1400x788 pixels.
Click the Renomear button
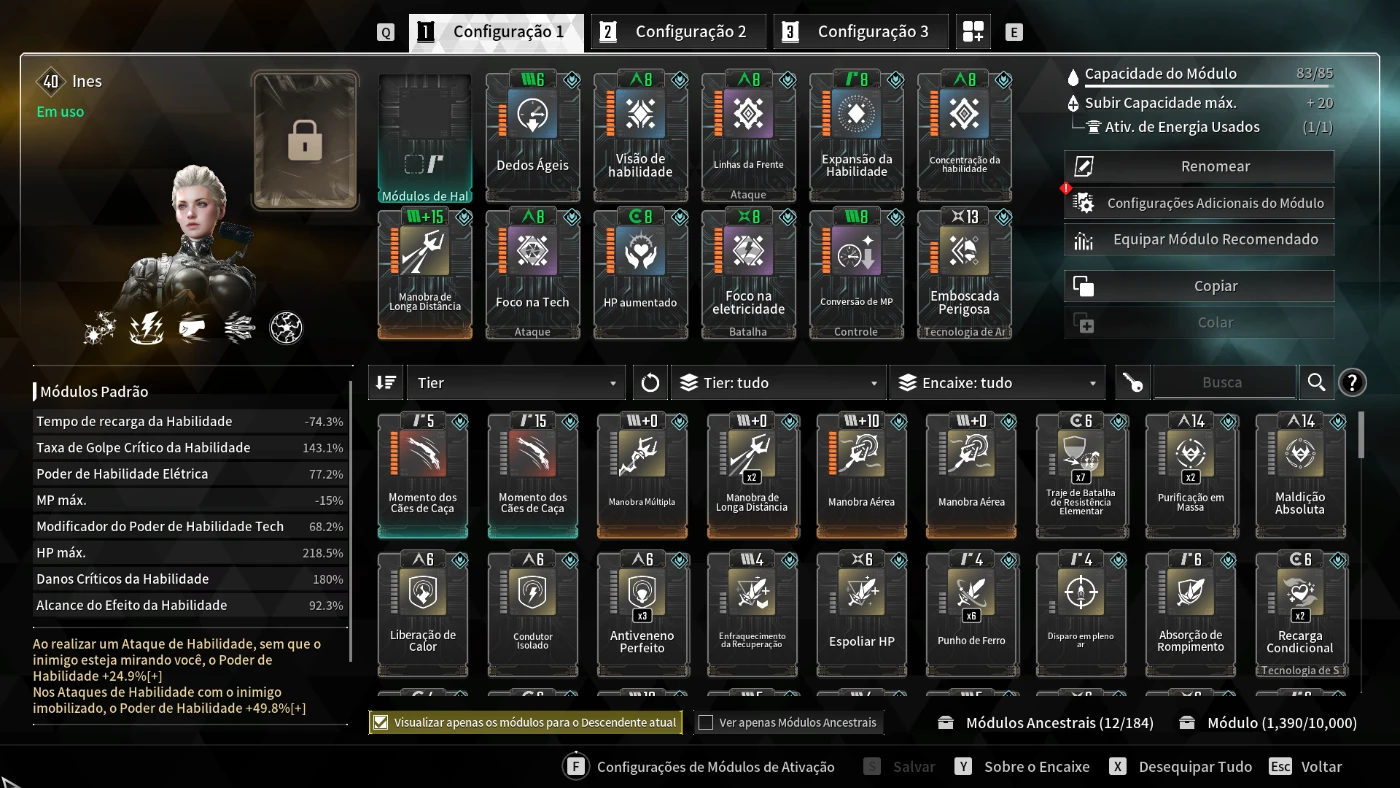click(x=1199, y=167)
